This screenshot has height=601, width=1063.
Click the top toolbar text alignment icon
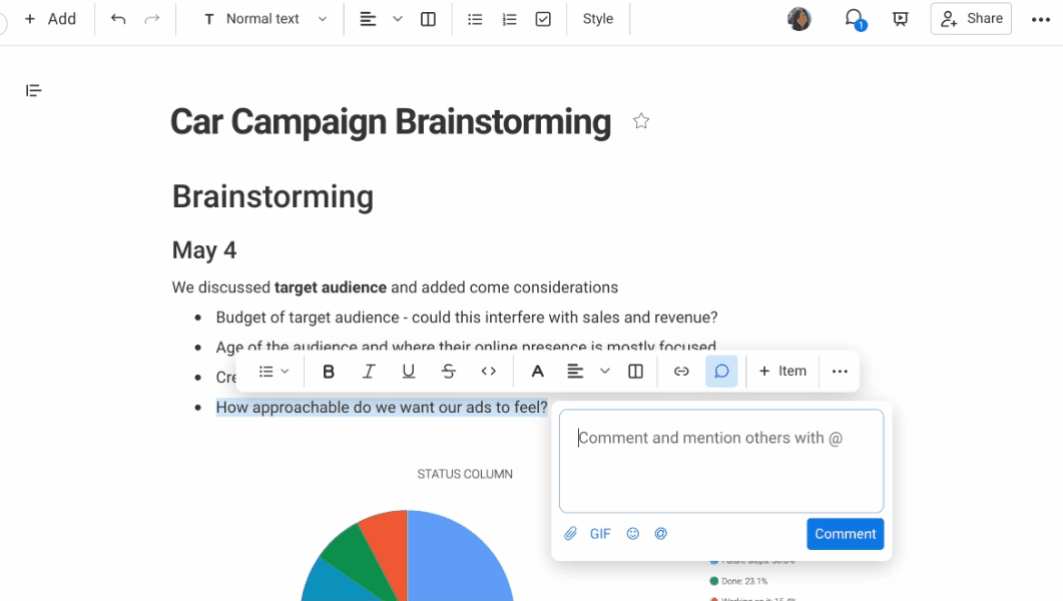pos(367,19)
